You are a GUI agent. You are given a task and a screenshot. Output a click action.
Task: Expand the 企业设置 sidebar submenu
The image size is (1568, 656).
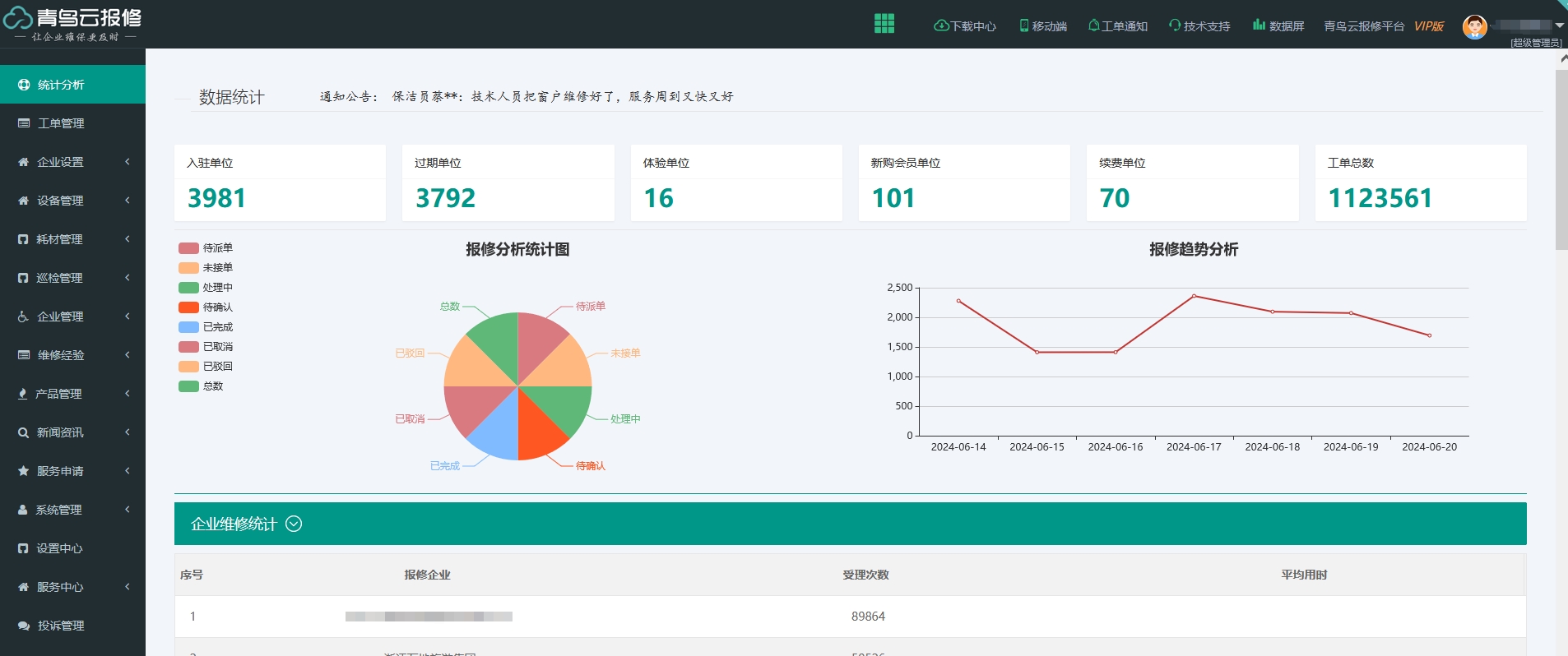72,162
